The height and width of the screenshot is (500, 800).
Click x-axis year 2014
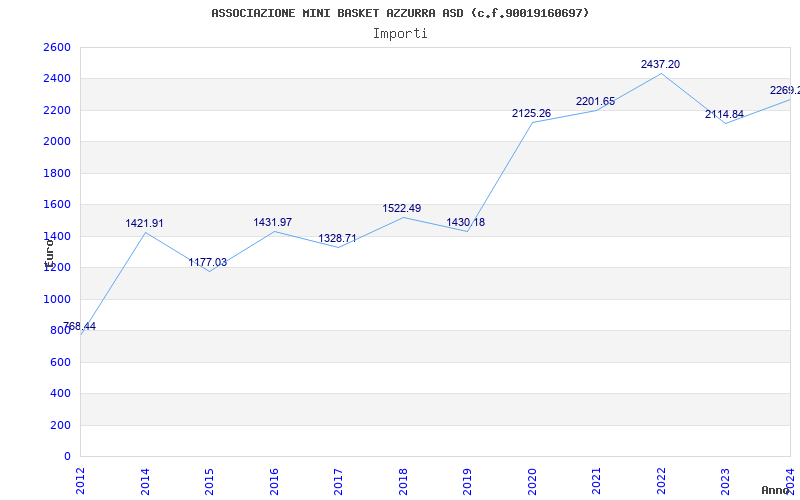tap(145, 481)
